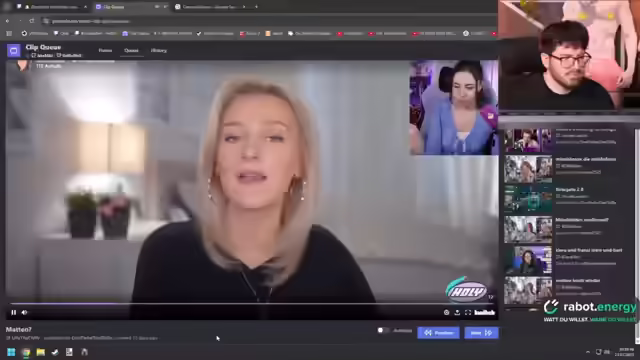Open Chrome from the taskbar

[x=26, y=352]
